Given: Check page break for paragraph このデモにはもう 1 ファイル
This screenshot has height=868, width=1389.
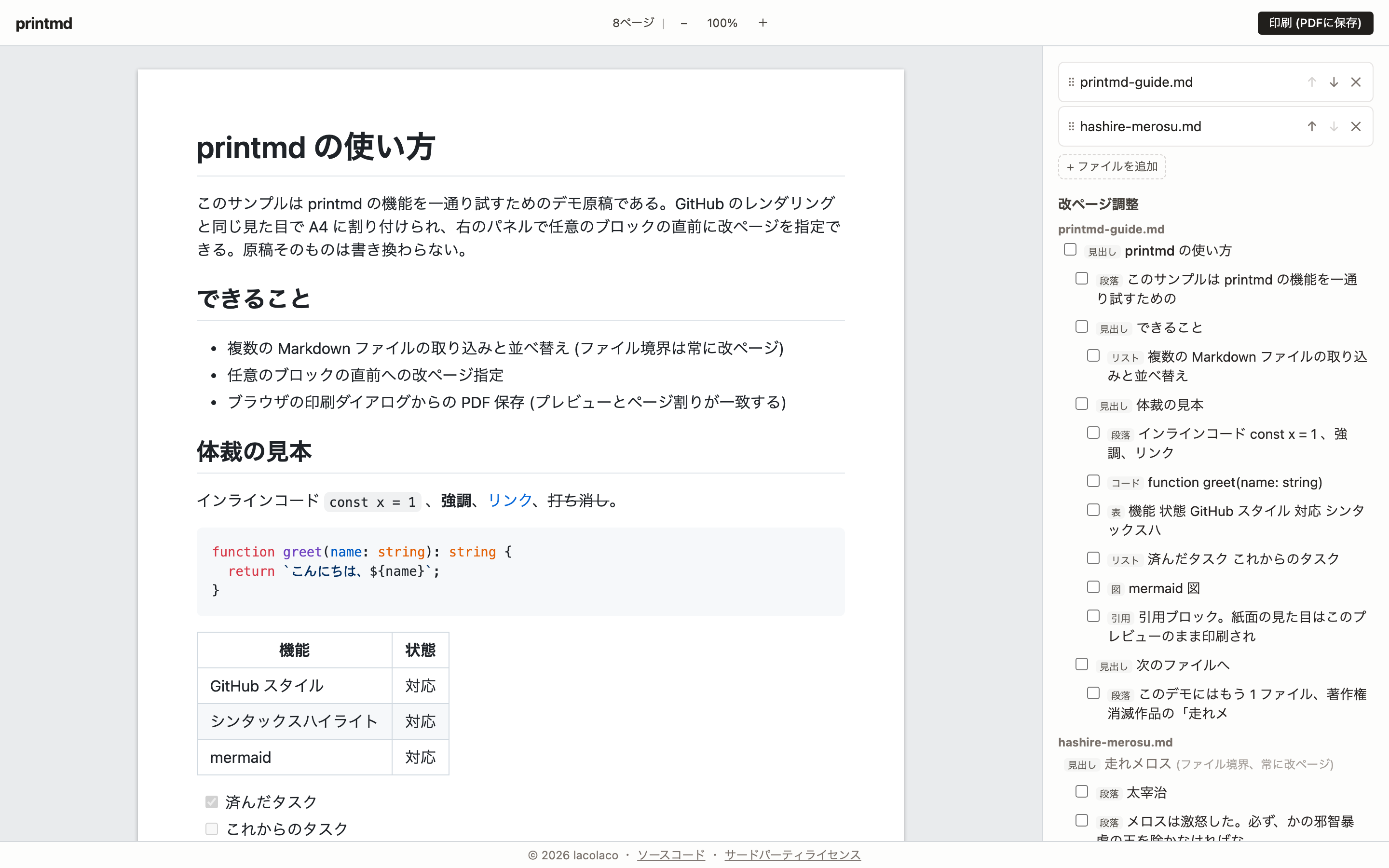Looking at the screenshot, I should (1093, 693).
